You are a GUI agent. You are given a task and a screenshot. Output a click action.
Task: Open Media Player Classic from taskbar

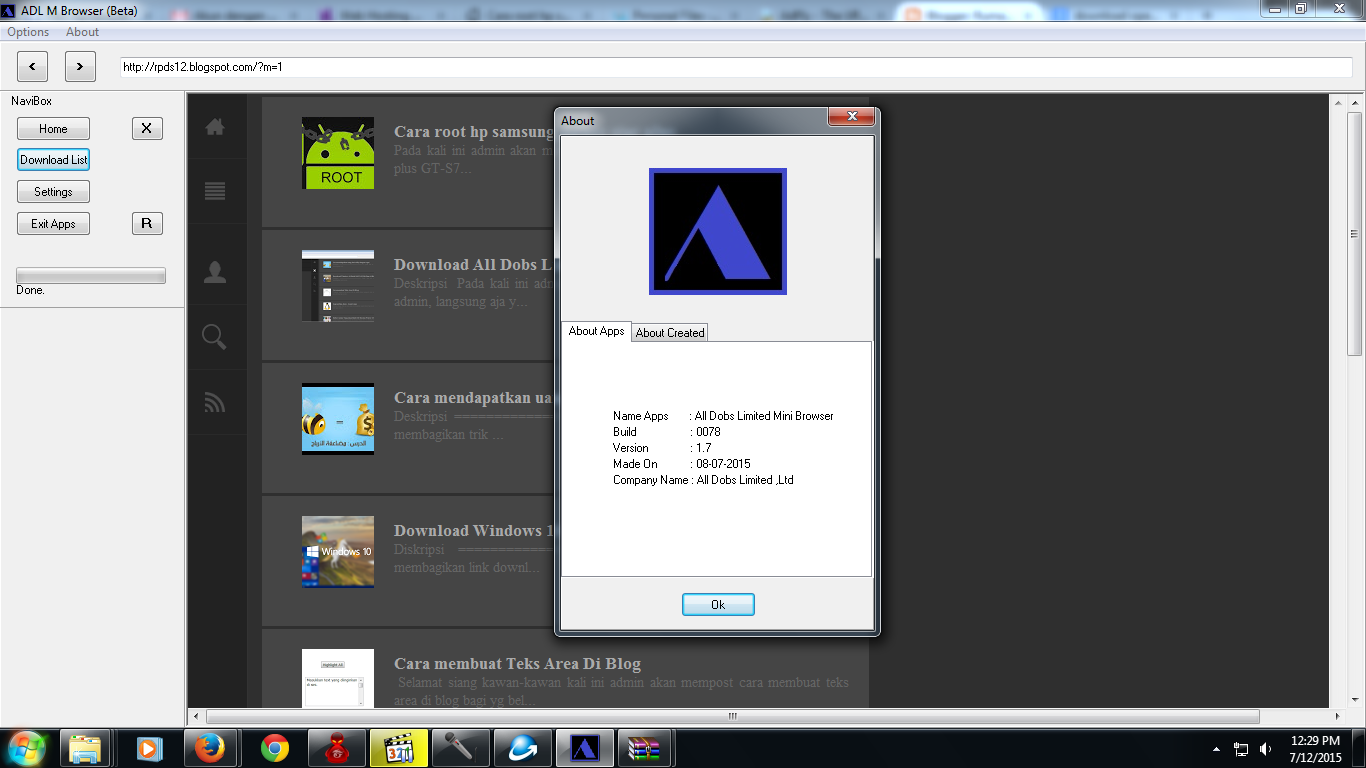coord(399,748)
